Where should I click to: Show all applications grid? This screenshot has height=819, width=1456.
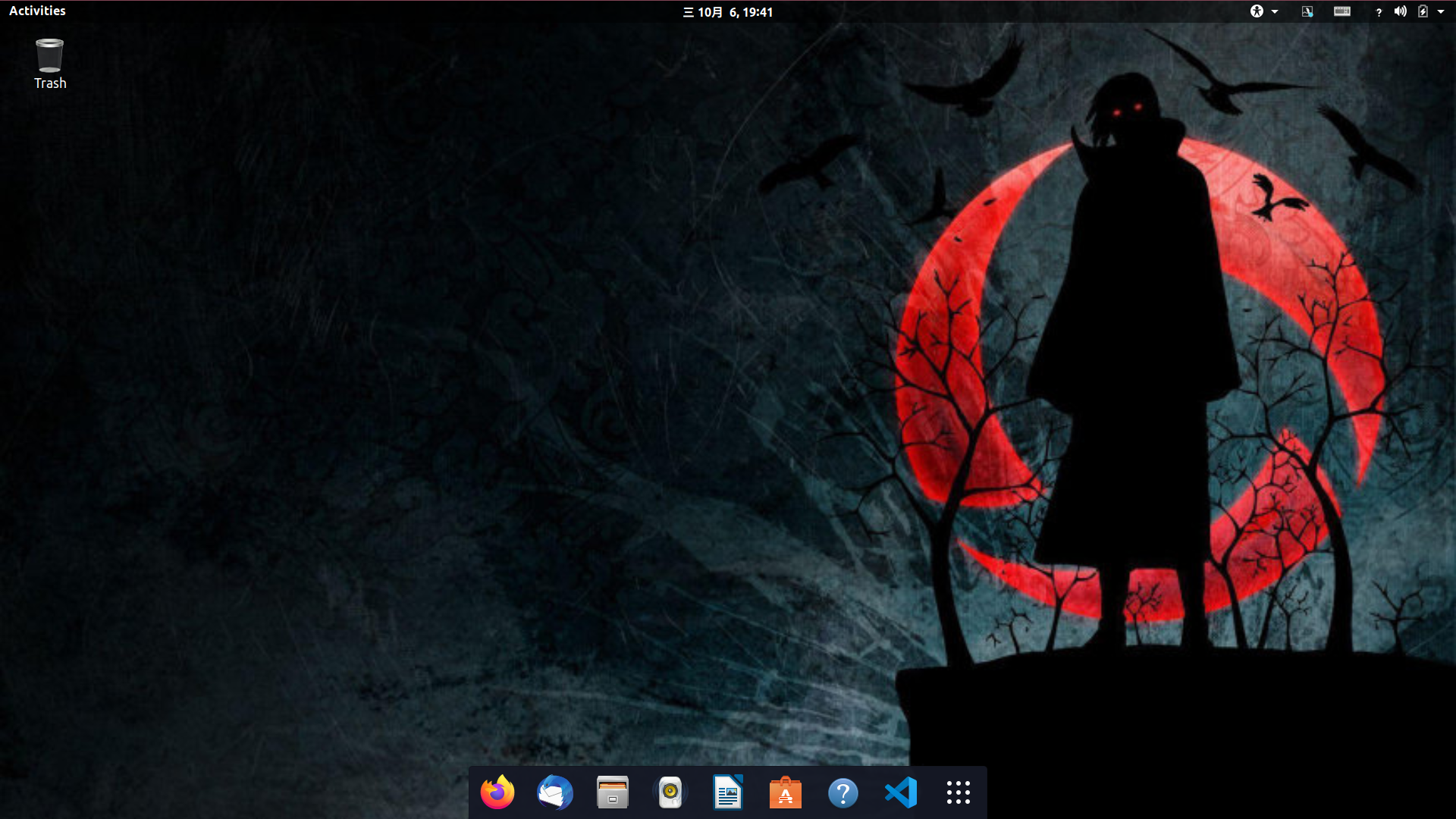[959, 792]
